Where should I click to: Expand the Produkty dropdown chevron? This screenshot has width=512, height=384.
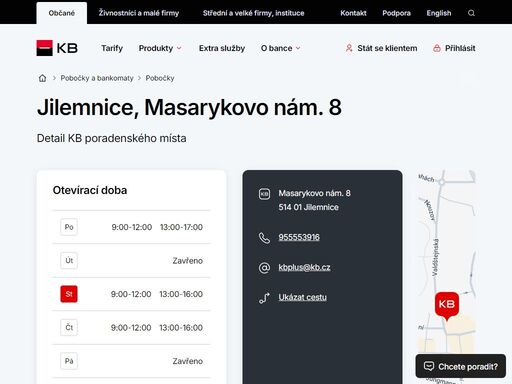pos(179,48)
